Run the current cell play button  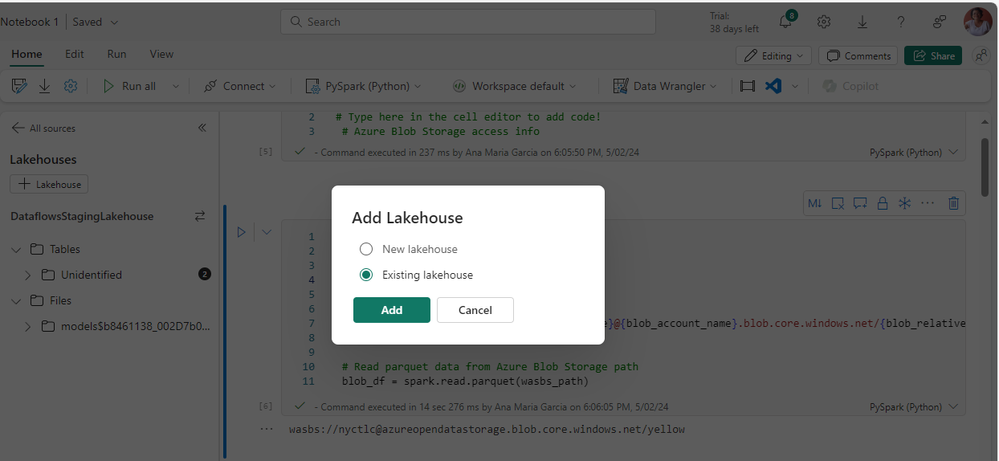[x=241, y=232]
